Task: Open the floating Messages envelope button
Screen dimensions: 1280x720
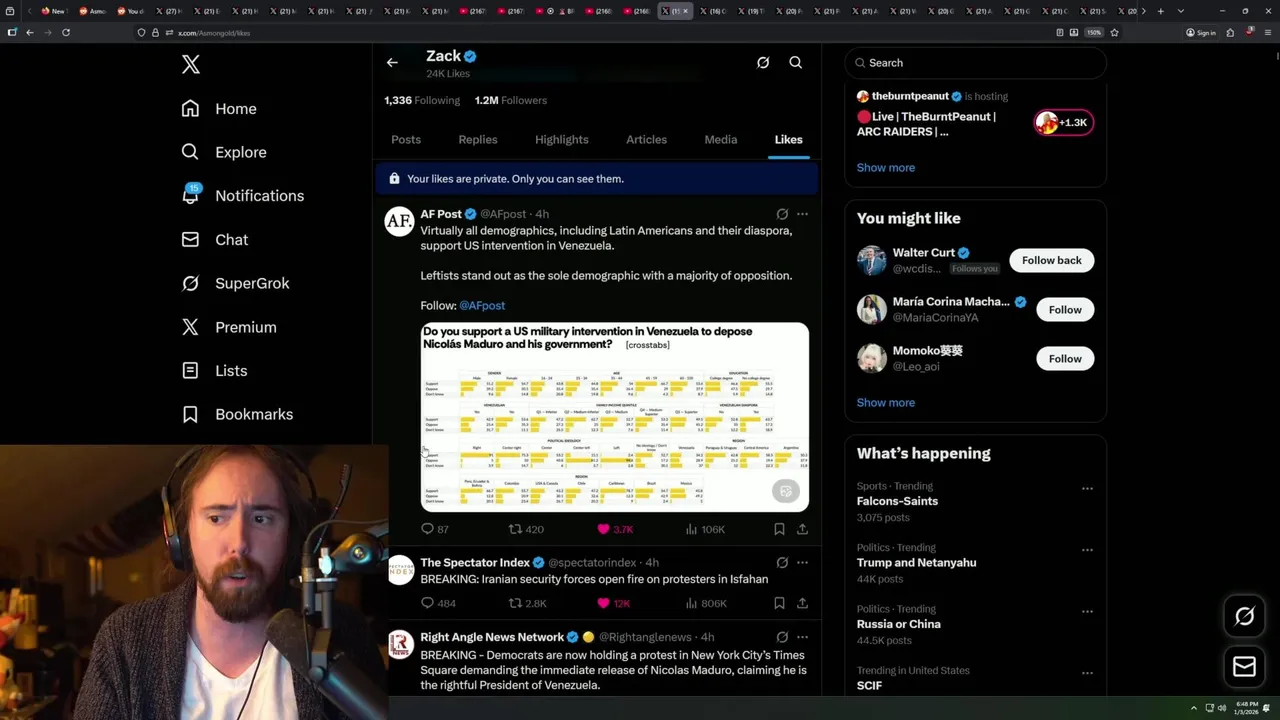Action: (x=1244, y=667)
